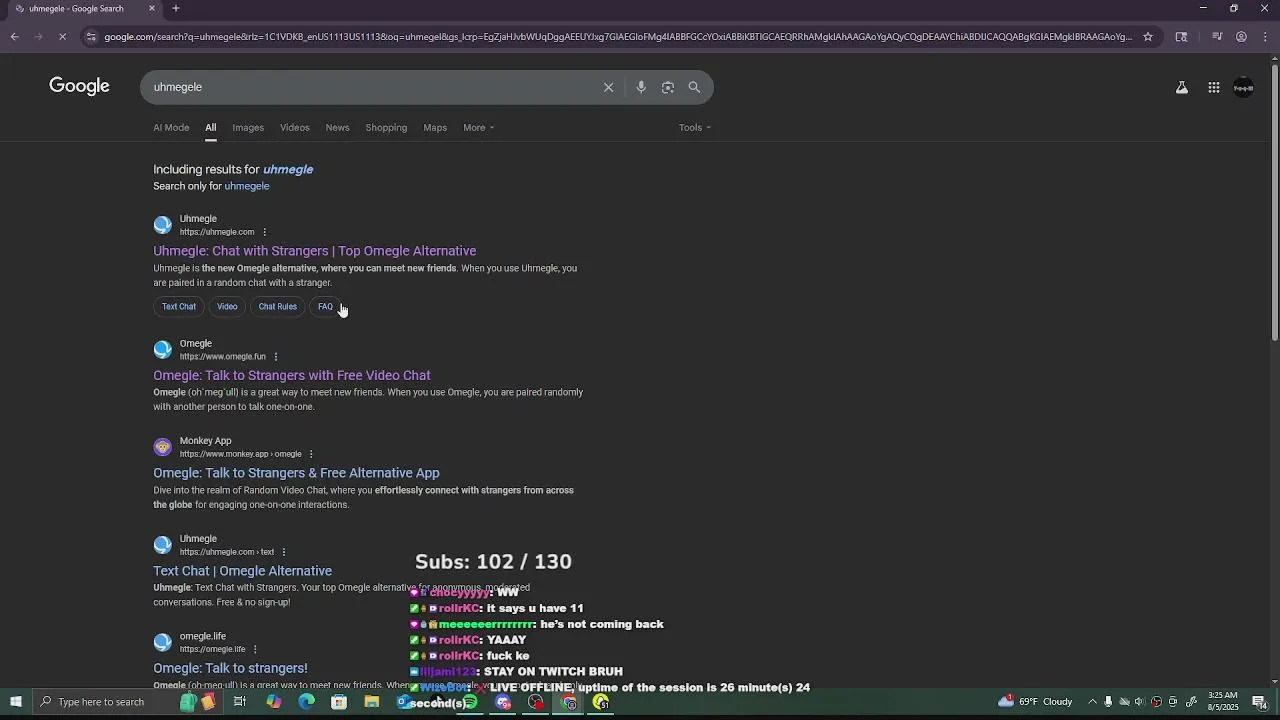This screenshot has width=1280, height=720.
Task: Open the Windows Start menu
Action: (16, 702)
